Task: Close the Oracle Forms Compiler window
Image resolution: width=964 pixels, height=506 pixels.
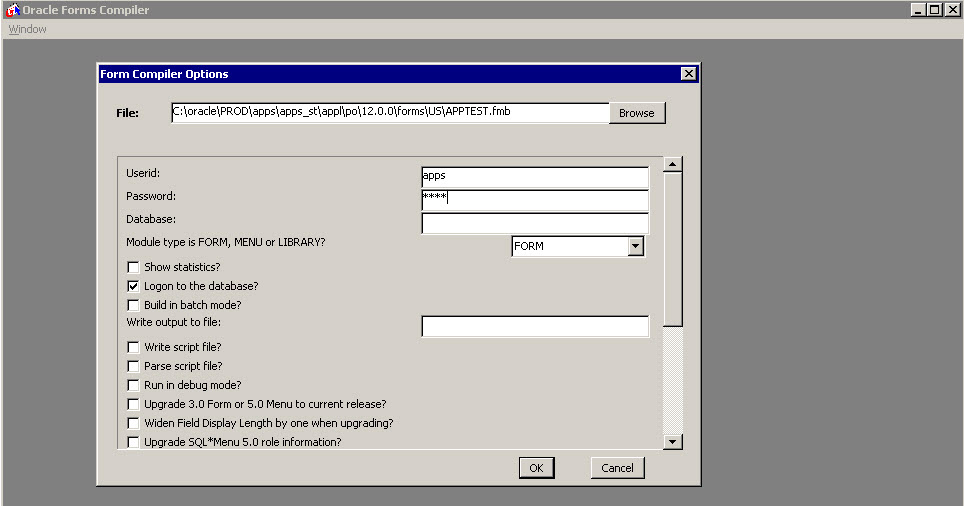Action: [952, 10]
